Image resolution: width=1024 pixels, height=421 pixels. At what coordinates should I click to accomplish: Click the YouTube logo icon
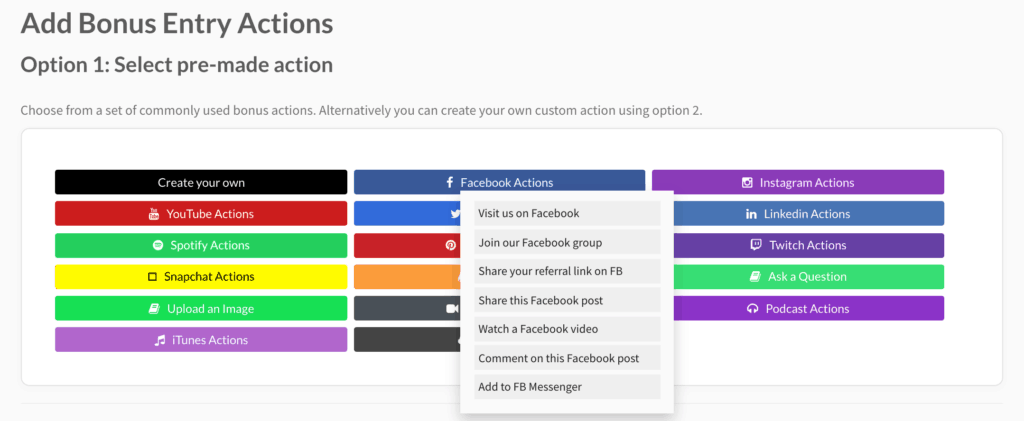(x=154, y=214)
